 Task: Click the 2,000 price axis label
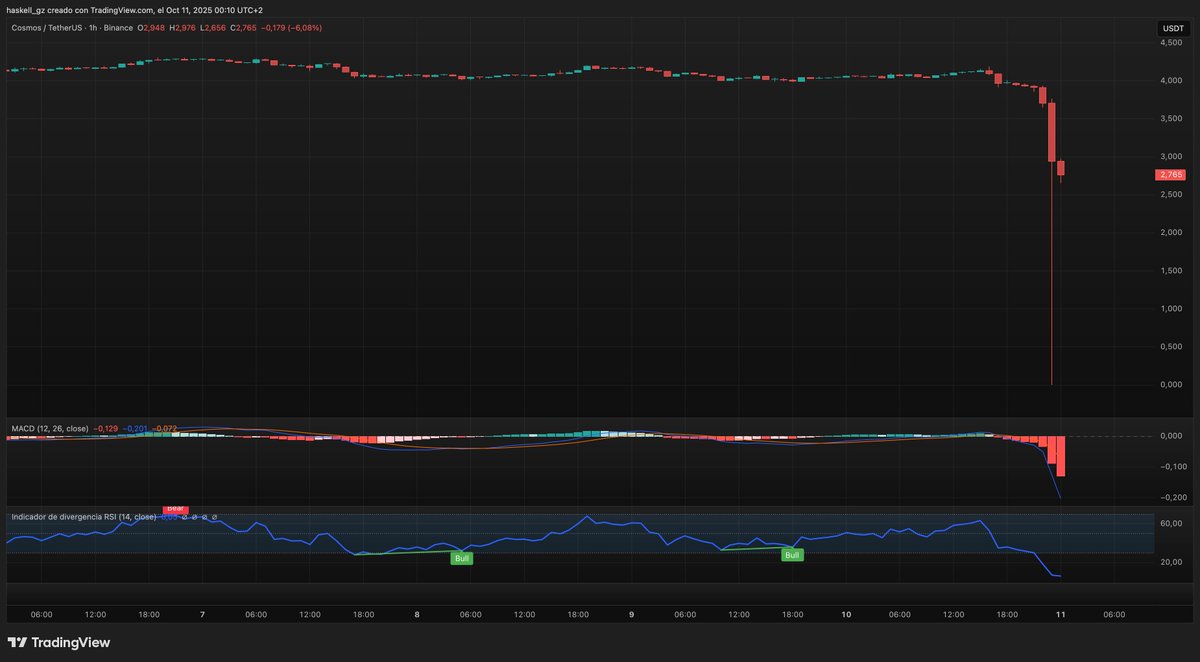1171,232
